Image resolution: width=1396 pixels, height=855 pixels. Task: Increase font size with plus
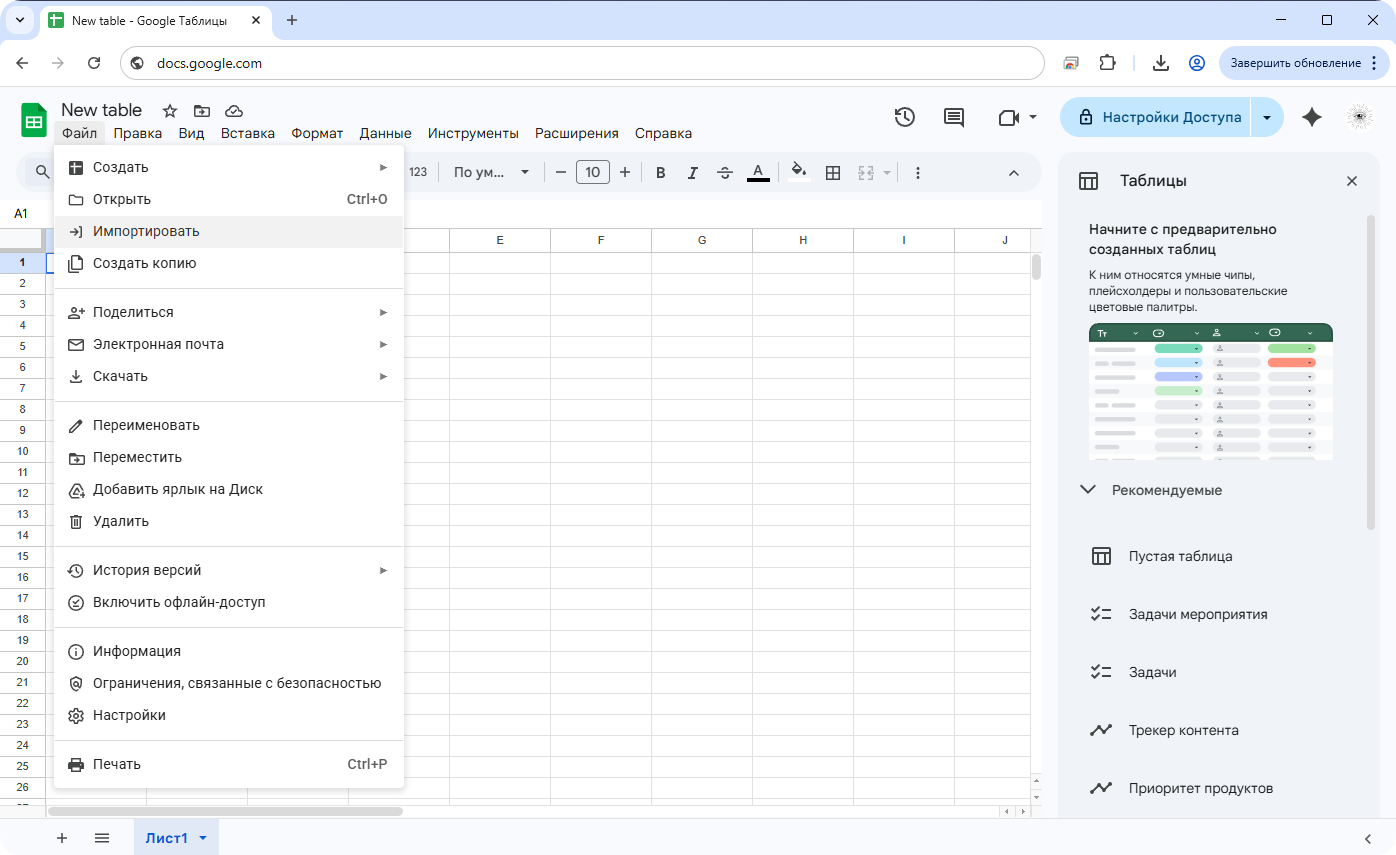pos(625,173)
